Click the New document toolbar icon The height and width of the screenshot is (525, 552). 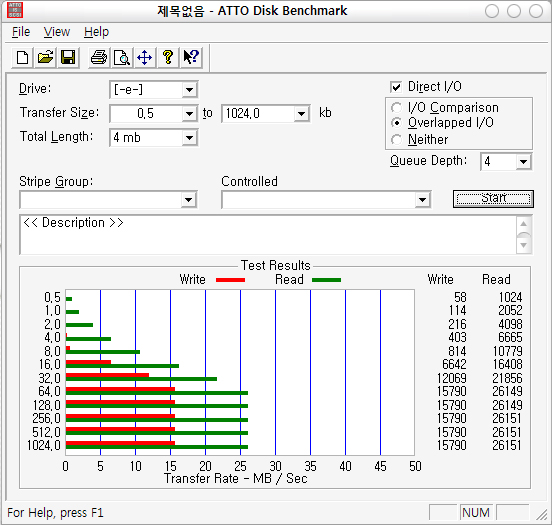23,57
